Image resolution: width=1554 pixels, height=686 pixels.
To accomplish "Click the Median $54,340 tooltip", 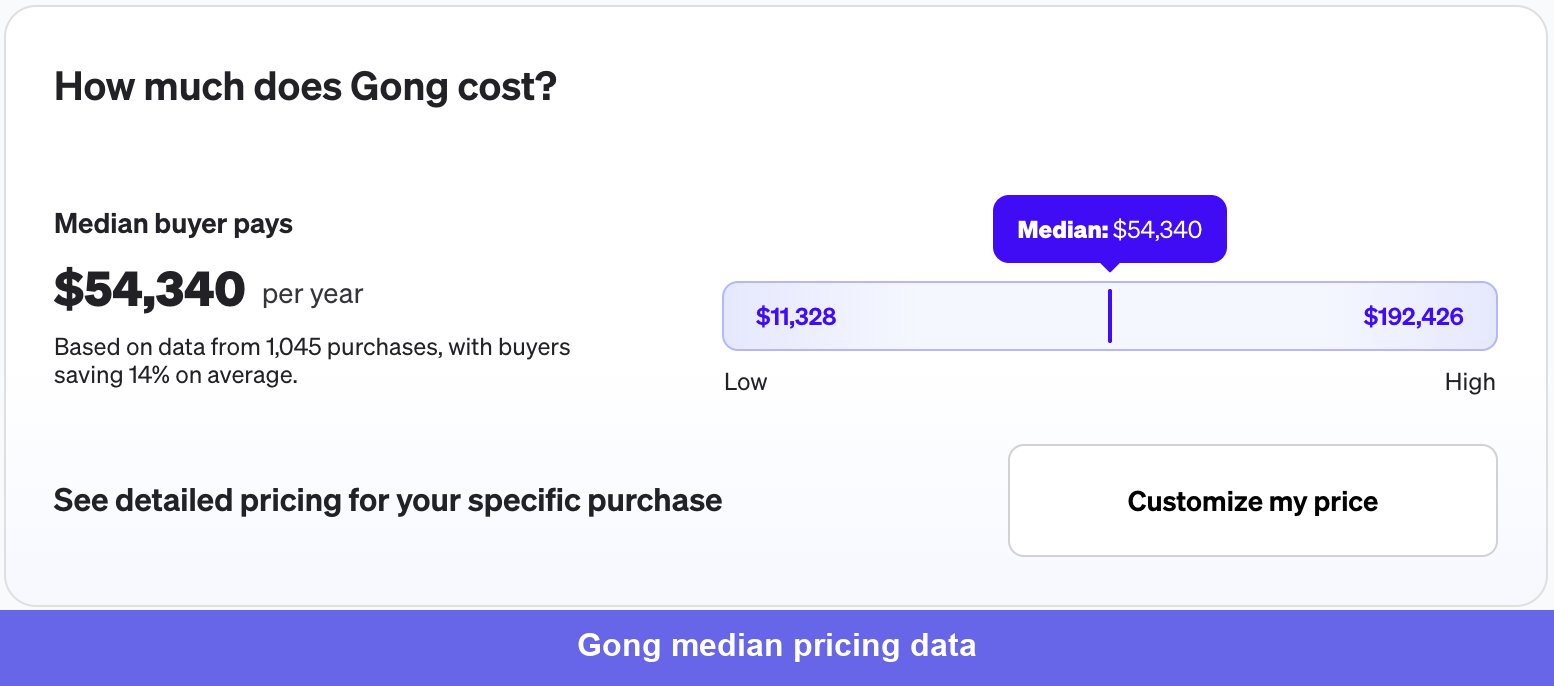I will (1110, 229).
